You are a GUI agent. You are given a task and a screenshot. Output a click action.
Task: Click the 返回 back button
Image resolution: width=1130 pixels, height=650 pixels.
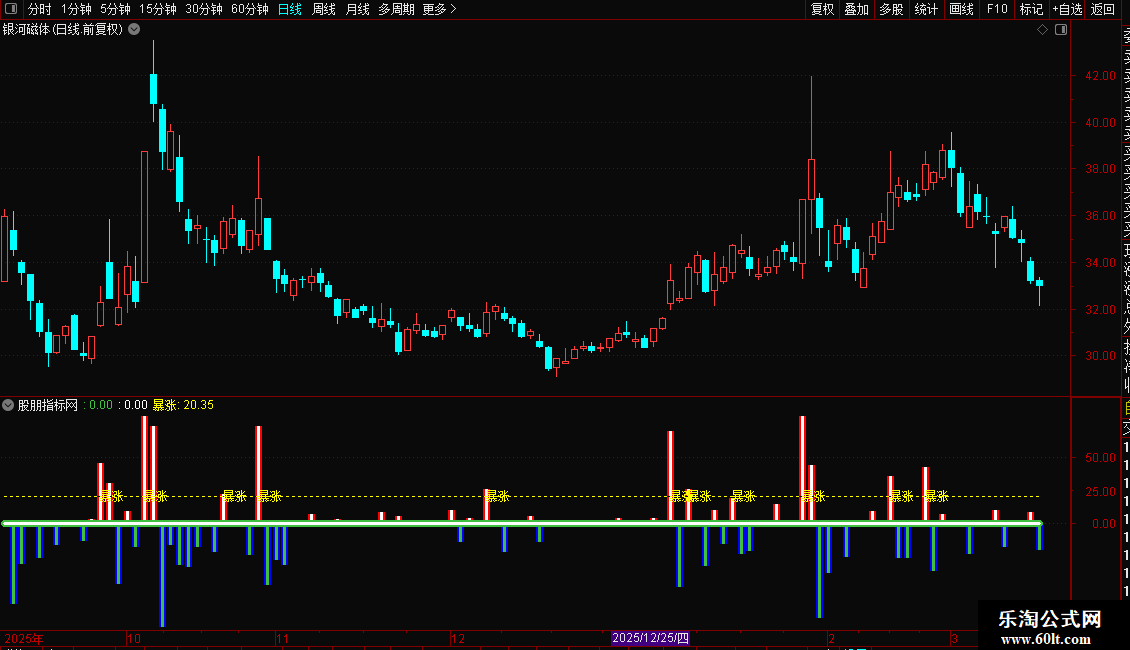click(x=1103, y=9)
